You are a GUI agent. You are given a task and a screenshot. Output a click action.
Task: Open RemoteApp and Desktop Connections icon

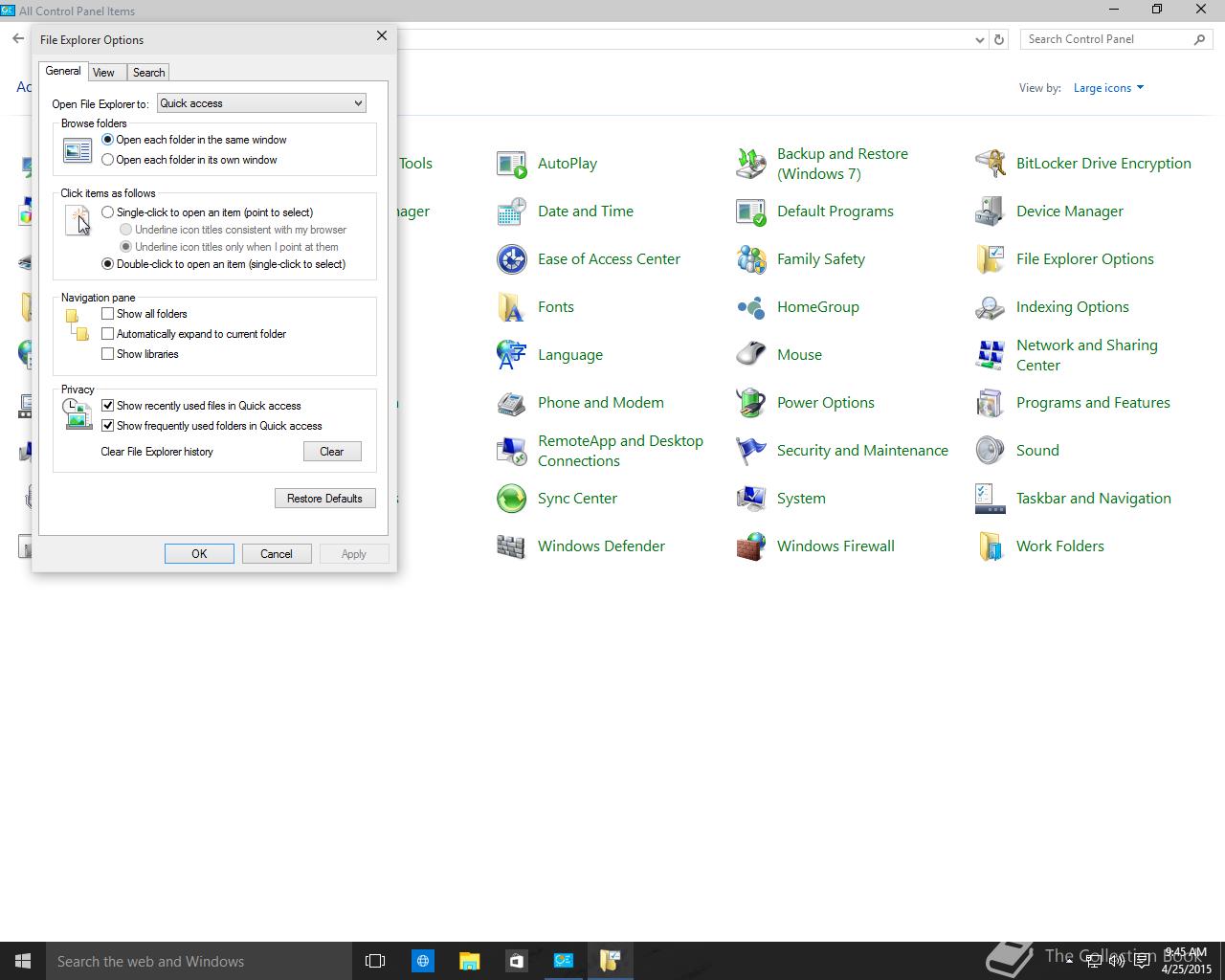511,451
